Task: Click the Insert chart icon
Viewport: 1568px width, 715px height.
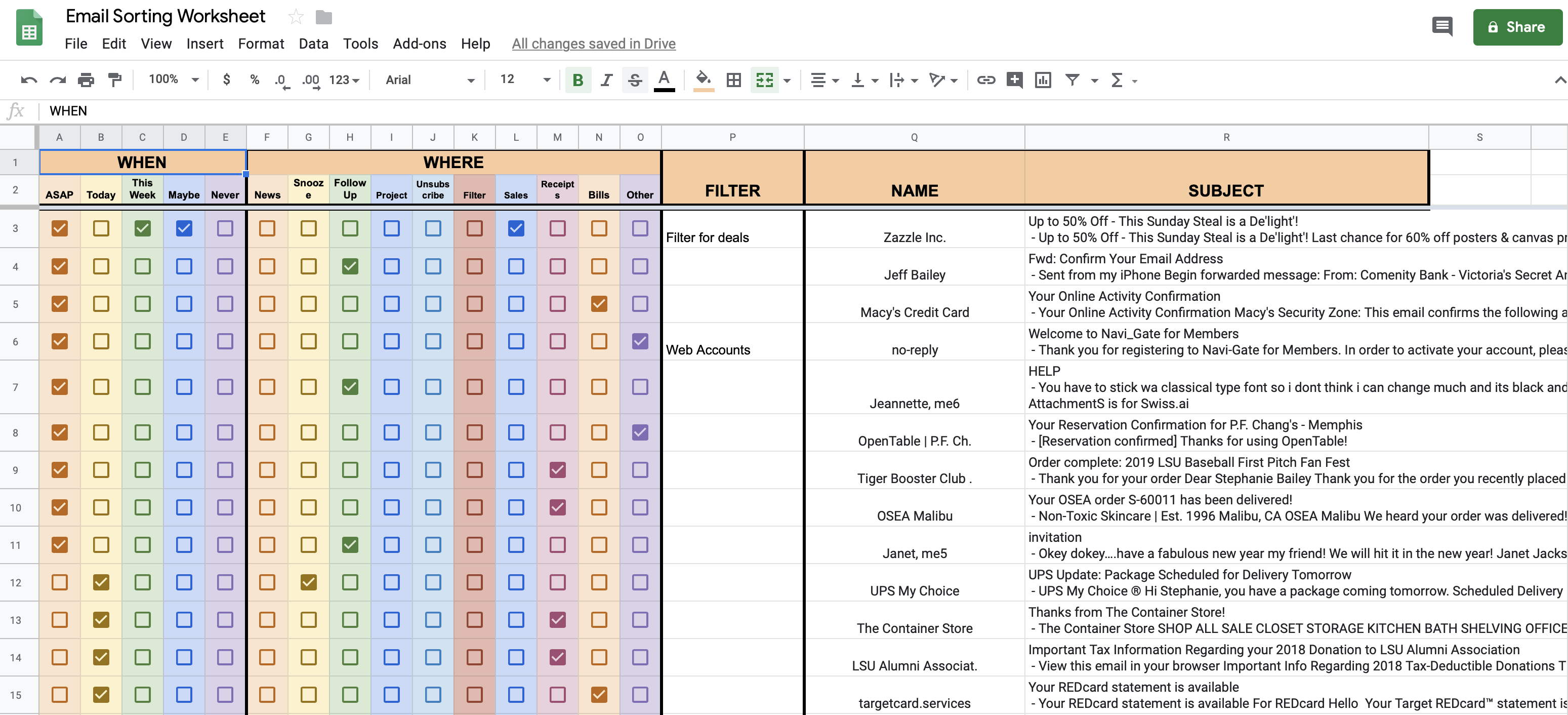Action: (1043, 80)
